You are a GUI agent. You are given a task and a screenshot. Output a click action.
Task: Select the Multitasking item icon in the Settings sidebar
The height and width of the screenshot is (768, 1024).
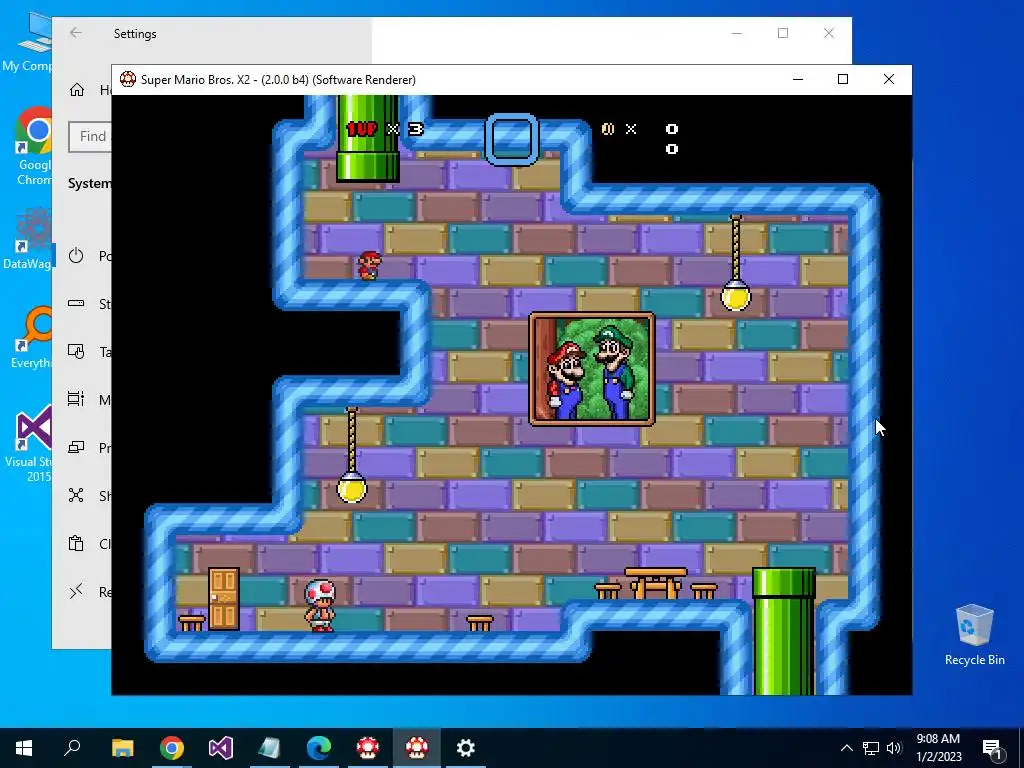pos(76,399)
